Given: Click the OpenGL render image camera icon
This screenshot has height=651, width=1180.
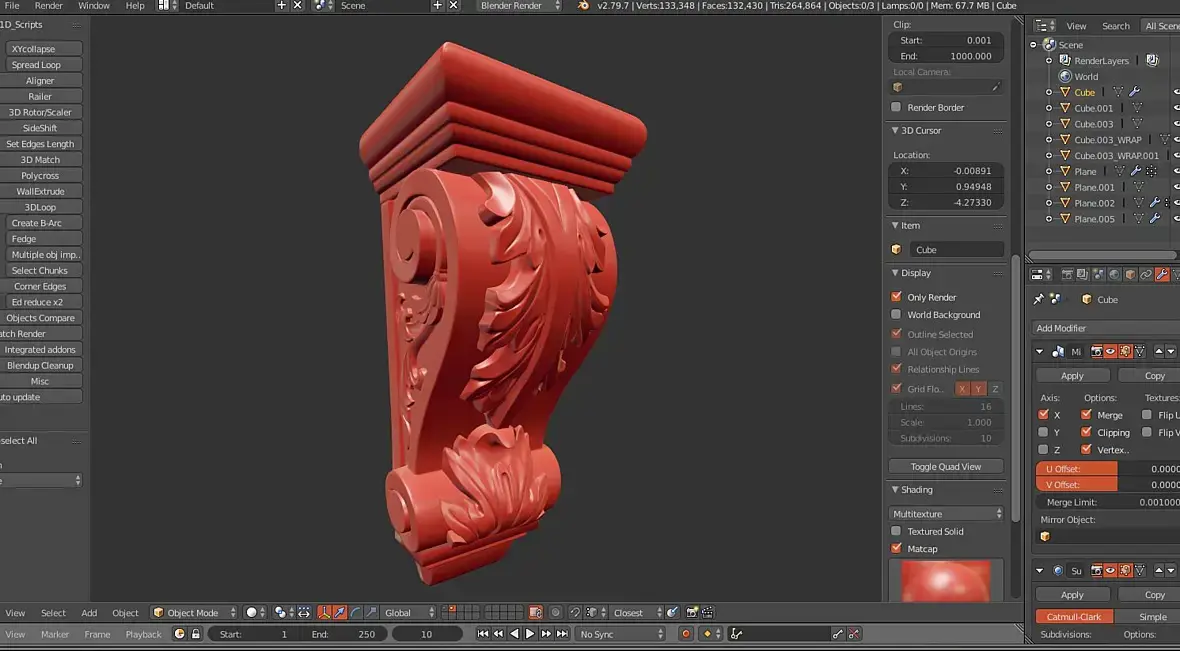Looking at the screenshot, I should 691,613.
